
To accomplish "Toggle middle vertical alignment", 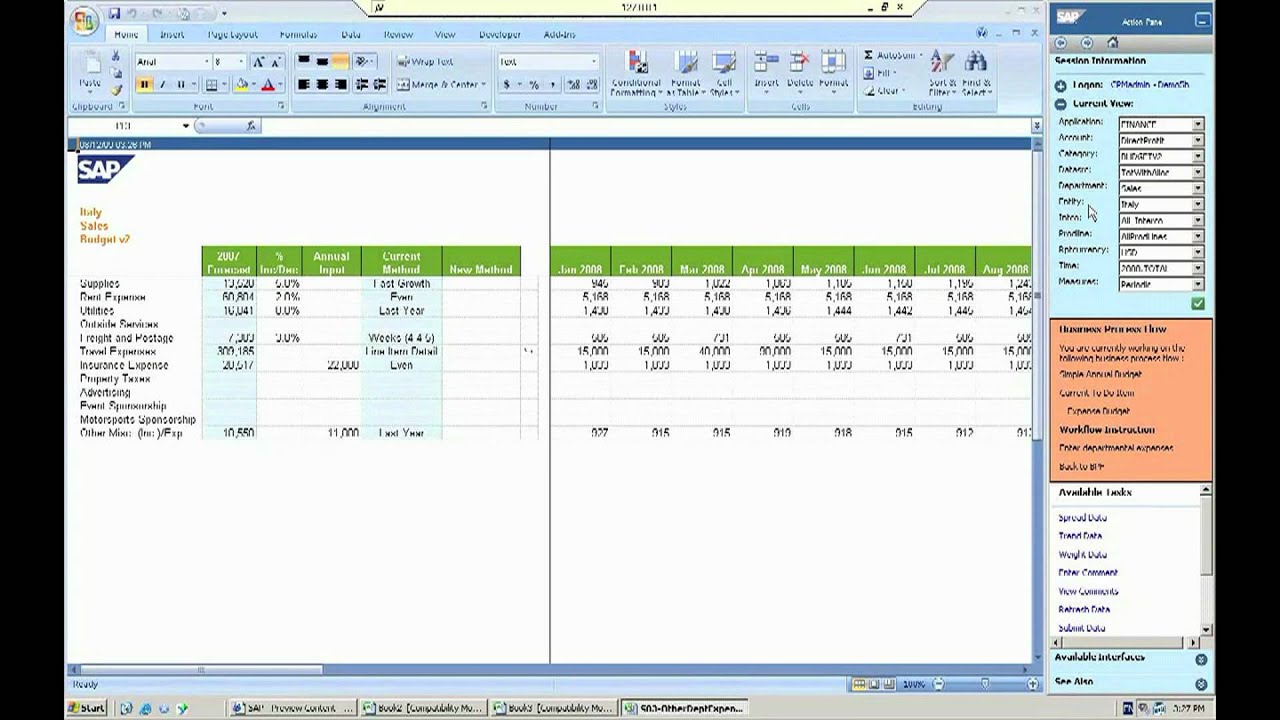I will tap(322, 62).
